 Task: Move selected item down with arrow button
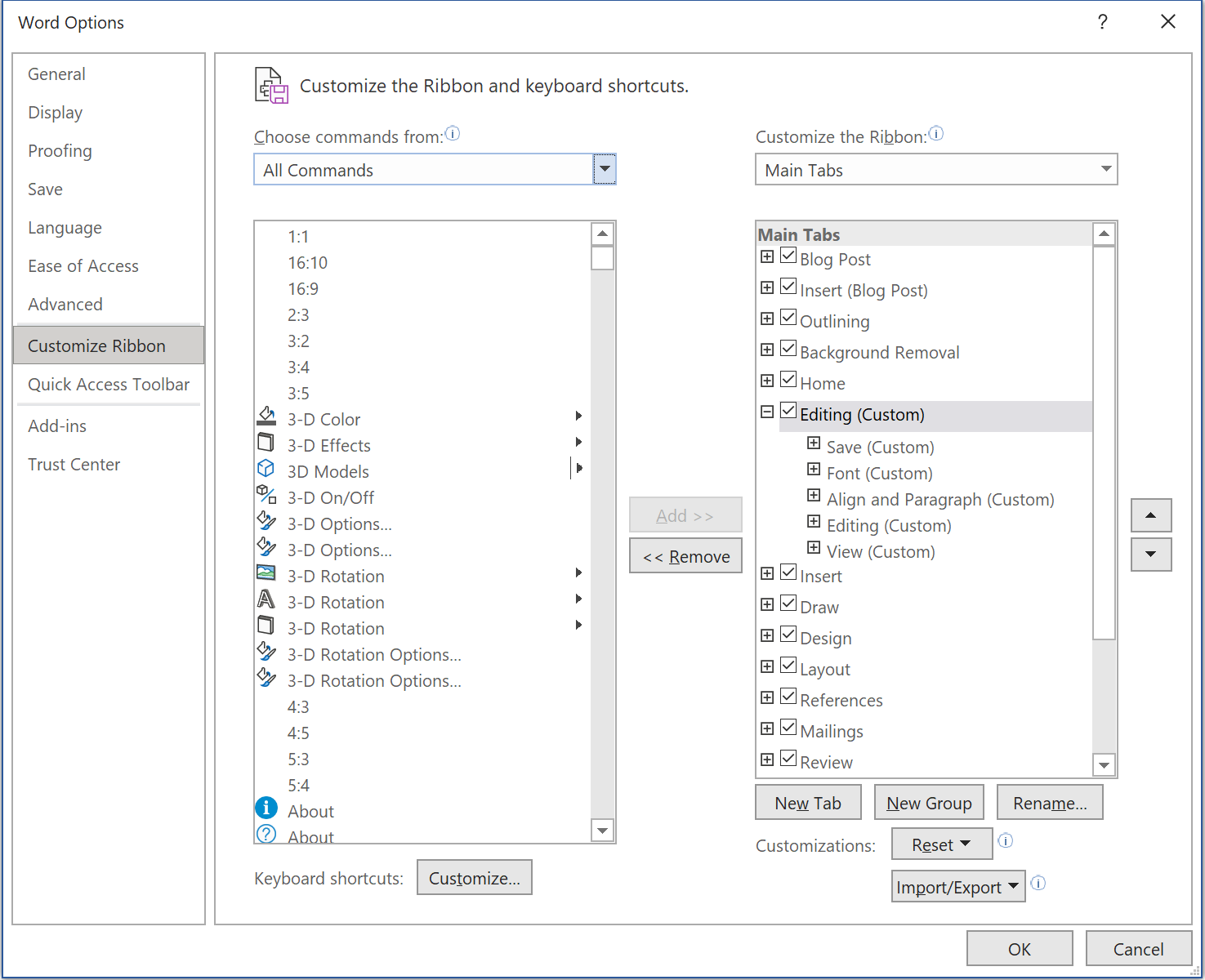[x=1151, y=555]
